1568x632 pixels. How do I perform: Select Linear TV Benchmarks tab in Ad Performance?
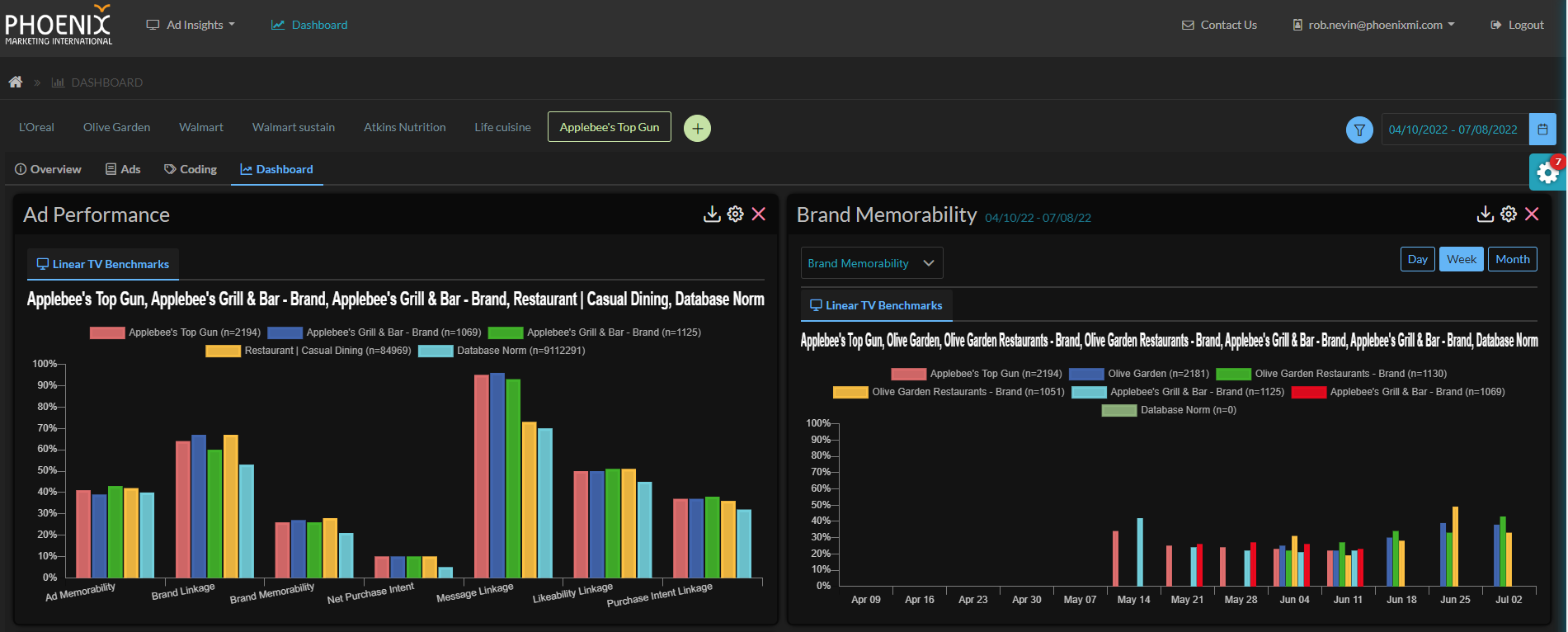click(x=103, y=264)
